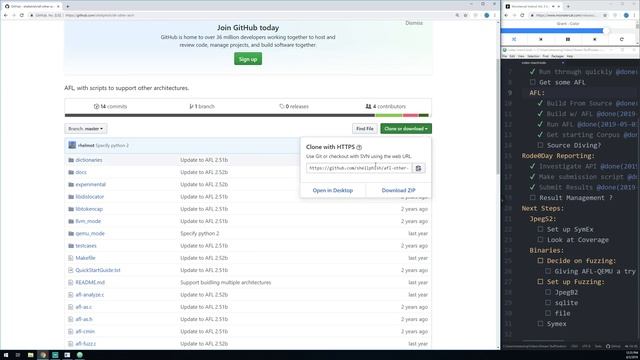Open the Windows Start menu
This screenshot has height=360, width=640.
tap(6, 355)
